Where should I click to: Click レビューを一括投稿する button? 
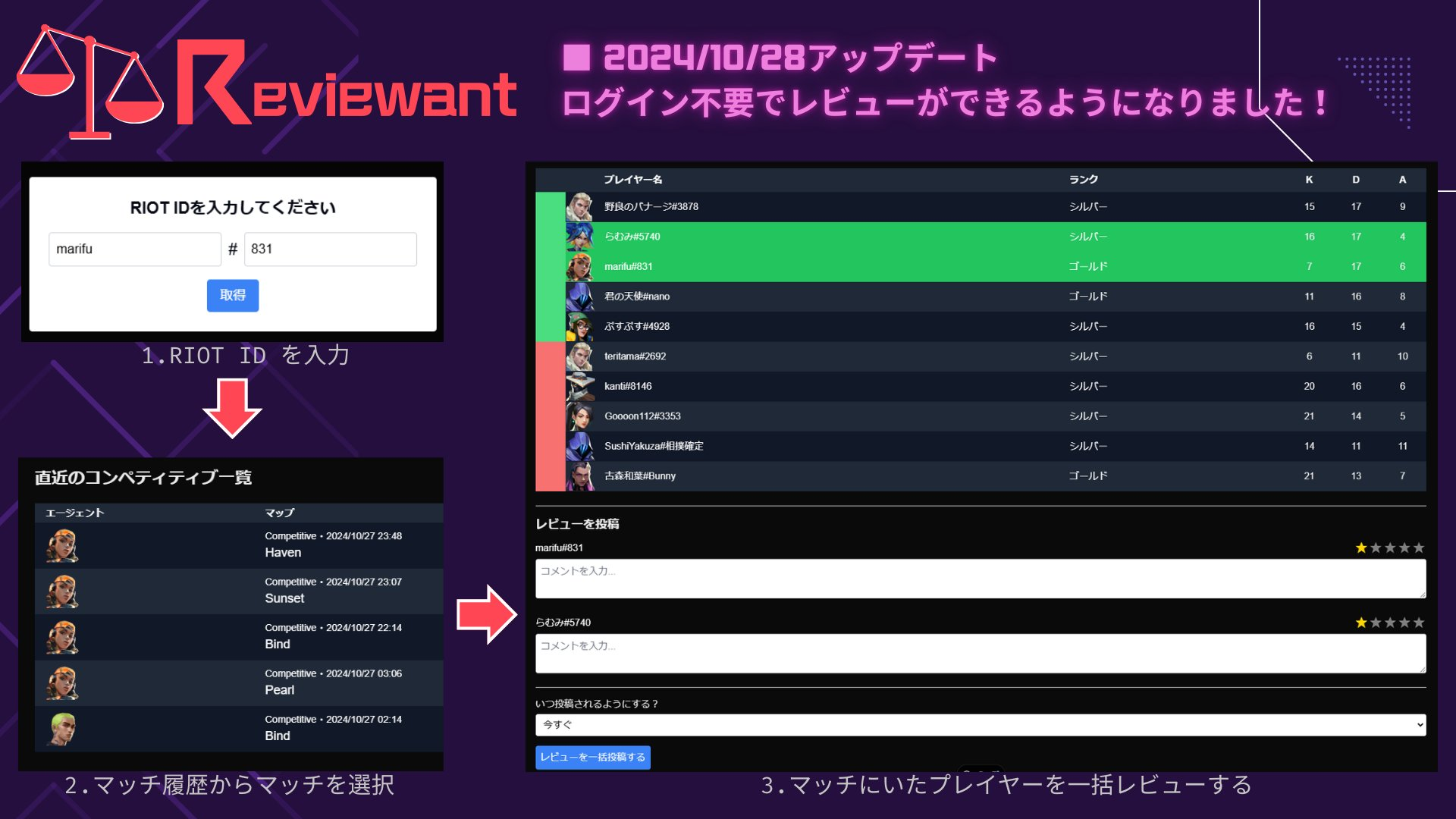pos(592,758)
